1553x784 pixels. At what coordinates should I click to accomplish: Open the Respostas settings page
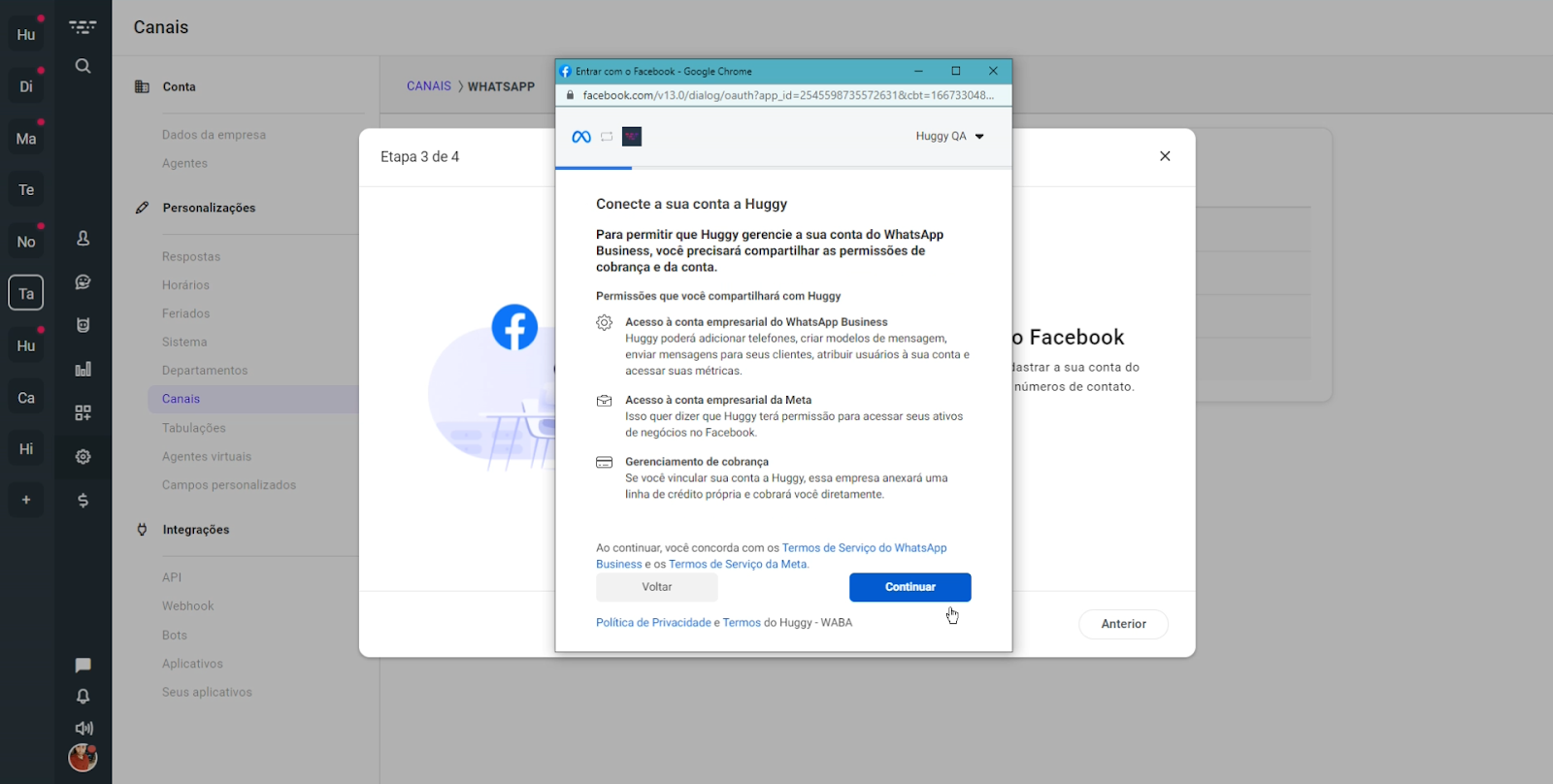(191, 257)
